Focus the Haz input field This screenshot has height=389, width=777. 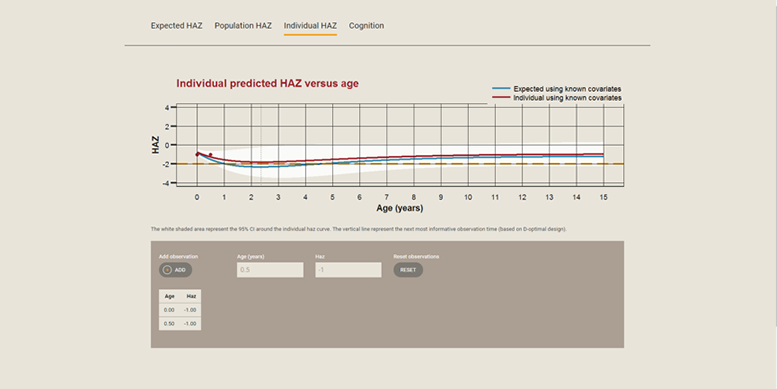pos(348,270)
